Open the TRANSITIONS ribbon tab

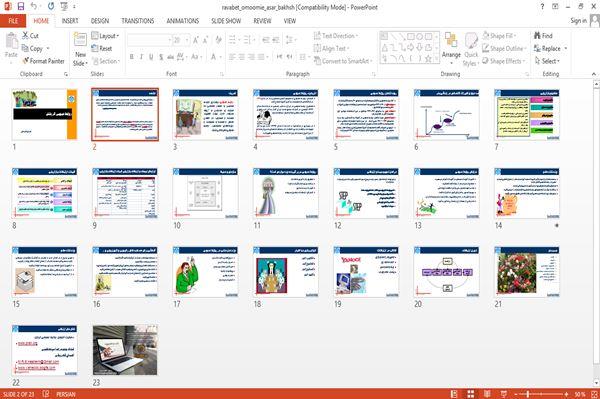point(137,21)
